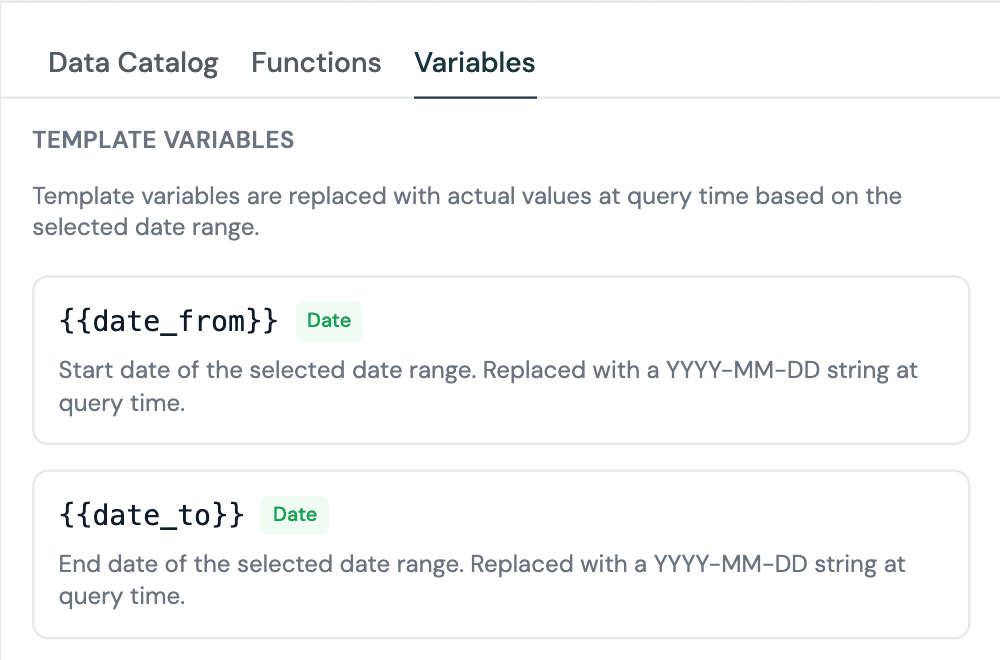Click the TEMPLATE VARIABLES section heading

tap(163, 140)
